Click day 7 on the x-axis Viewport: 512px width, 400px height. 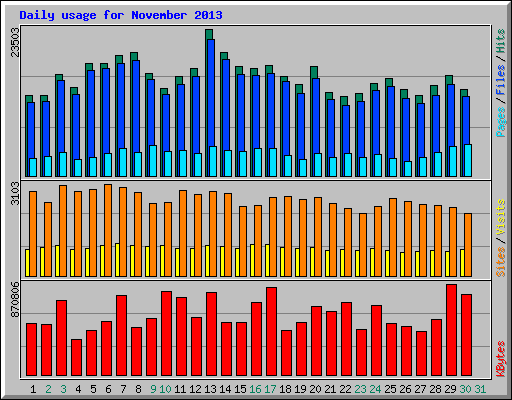tap(123, 389)
